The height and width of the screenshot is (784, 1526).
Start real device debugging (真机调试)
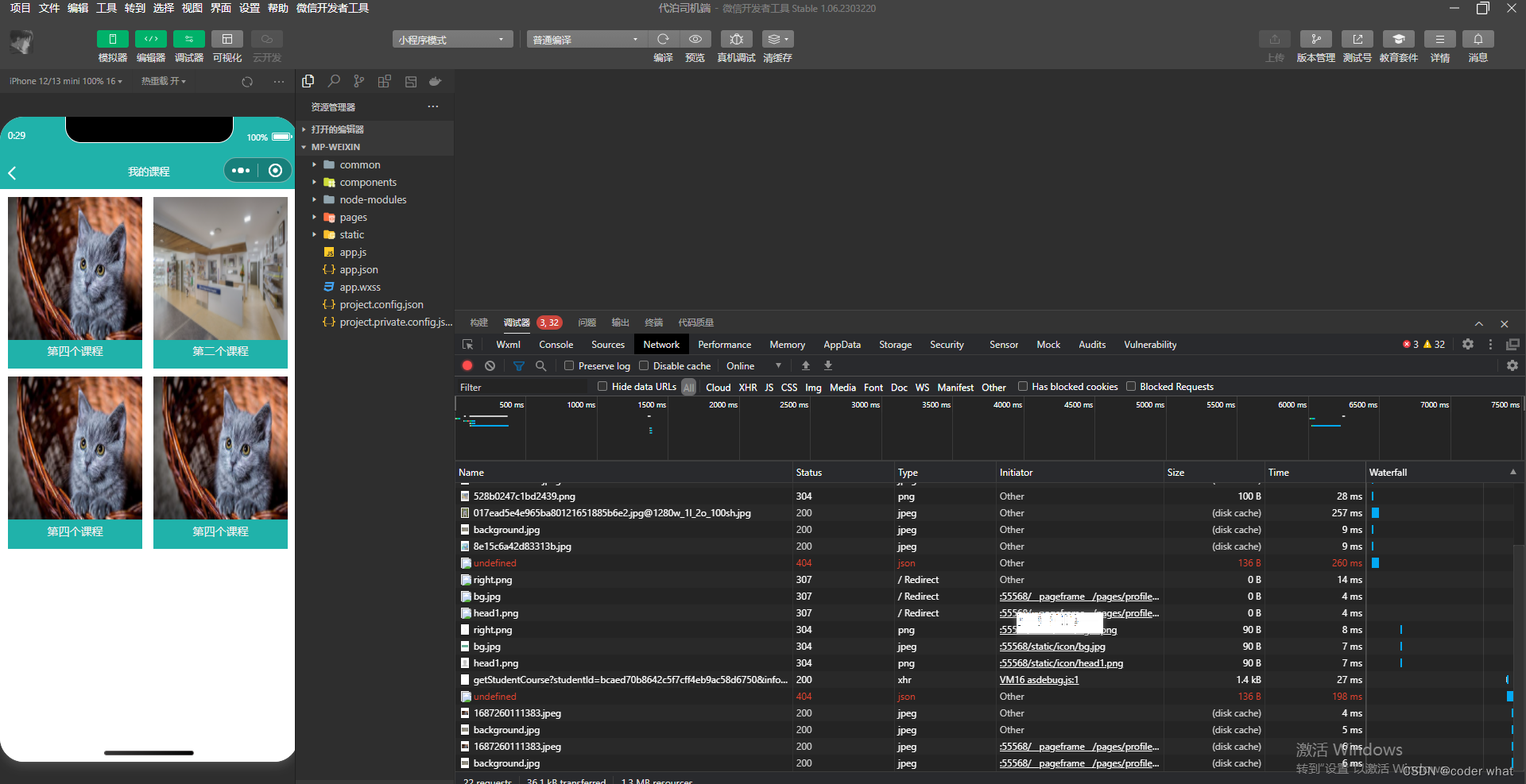pos(736,39)
